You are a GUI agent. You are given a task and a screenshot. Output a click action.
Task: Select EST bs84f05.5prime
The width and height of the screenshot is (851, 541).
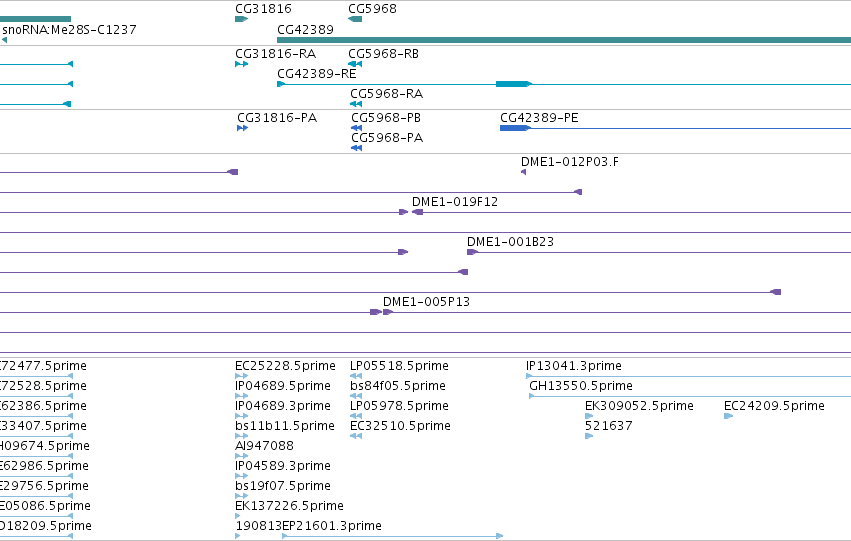pyautogui.click(x=398, y=386)
